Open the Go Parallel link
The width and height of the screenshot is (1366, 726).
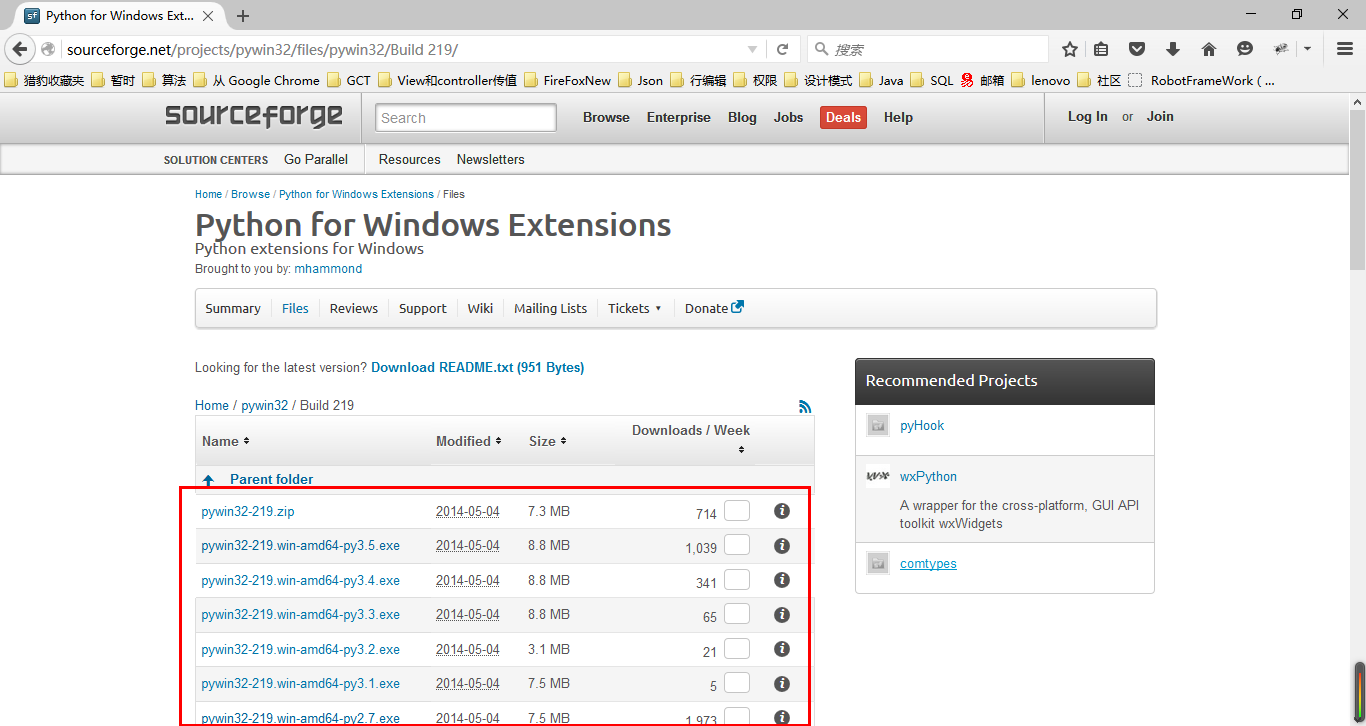point(316,159)
